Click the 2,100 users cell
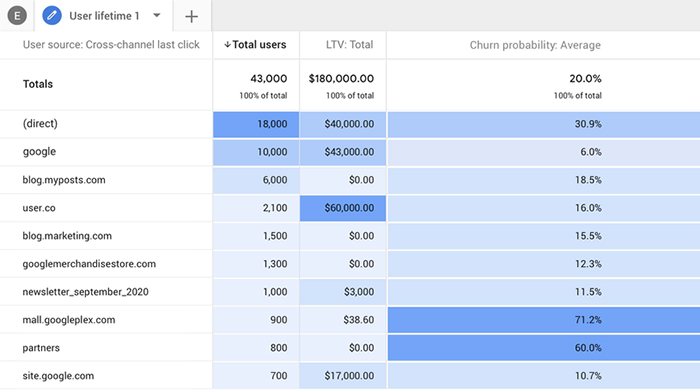Viewport: 700px width, 390px height. pyautogui.click(x=256, y=208)
